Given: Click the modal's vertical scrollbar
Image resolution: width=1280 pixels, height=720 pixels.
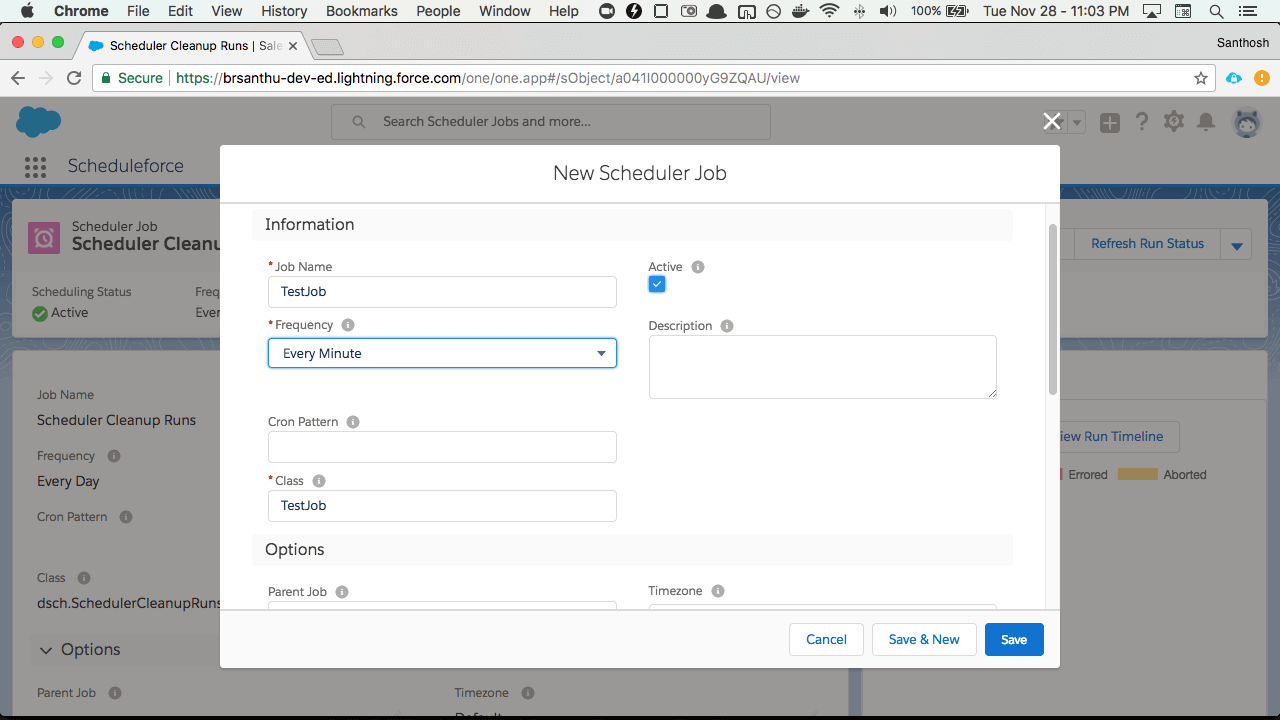Looking at the screenshot, I should tap(1052, 310).
